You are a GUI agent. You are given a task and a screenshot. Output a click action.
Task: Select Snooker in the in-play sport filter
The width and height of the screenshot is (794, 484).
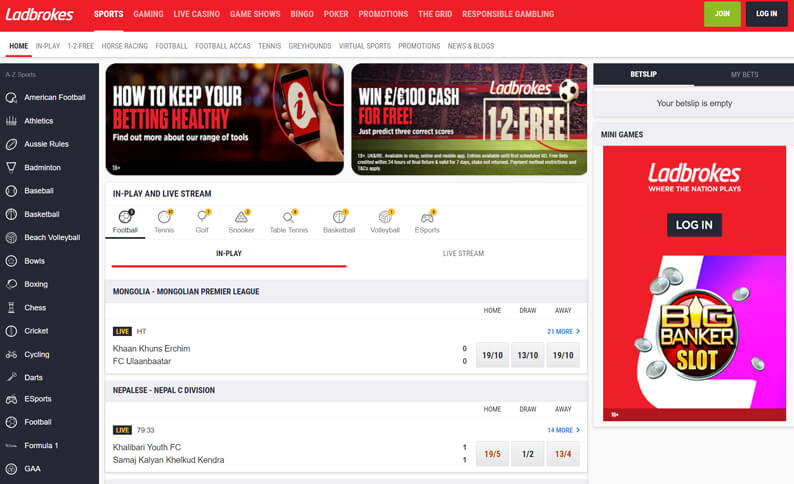click(241, 222)
